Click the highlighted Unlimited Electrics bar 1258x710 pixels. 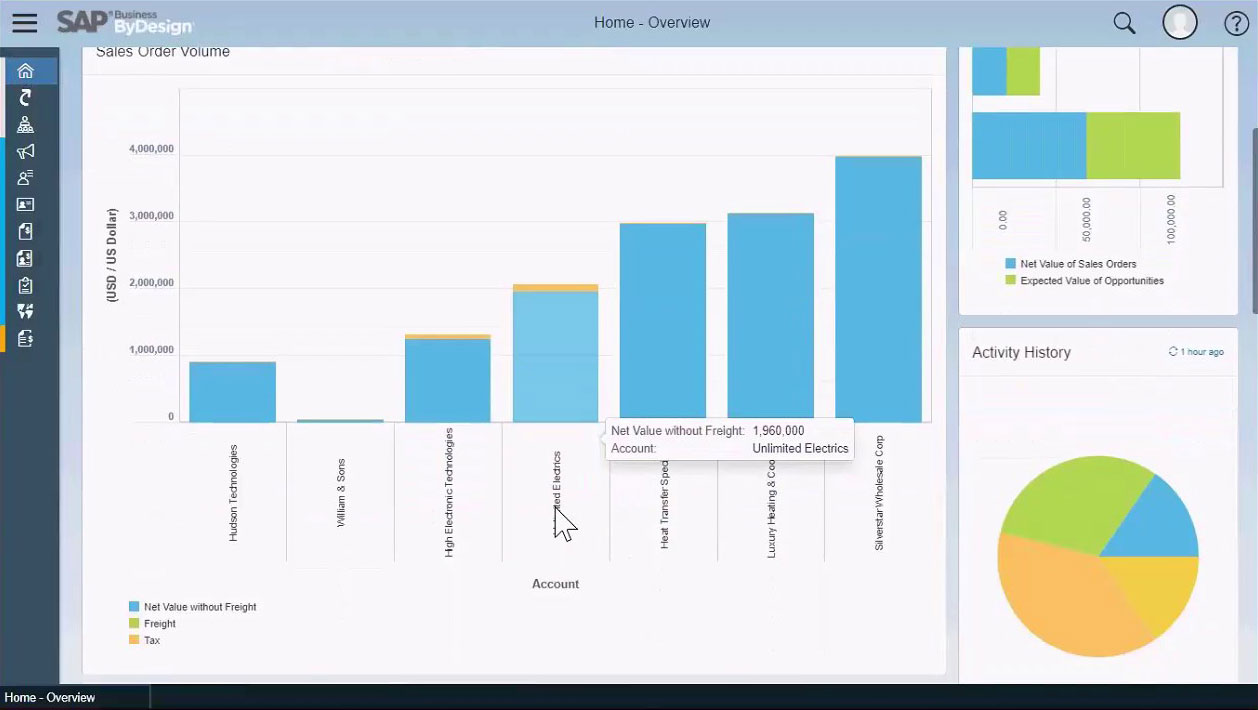[555, 356]
